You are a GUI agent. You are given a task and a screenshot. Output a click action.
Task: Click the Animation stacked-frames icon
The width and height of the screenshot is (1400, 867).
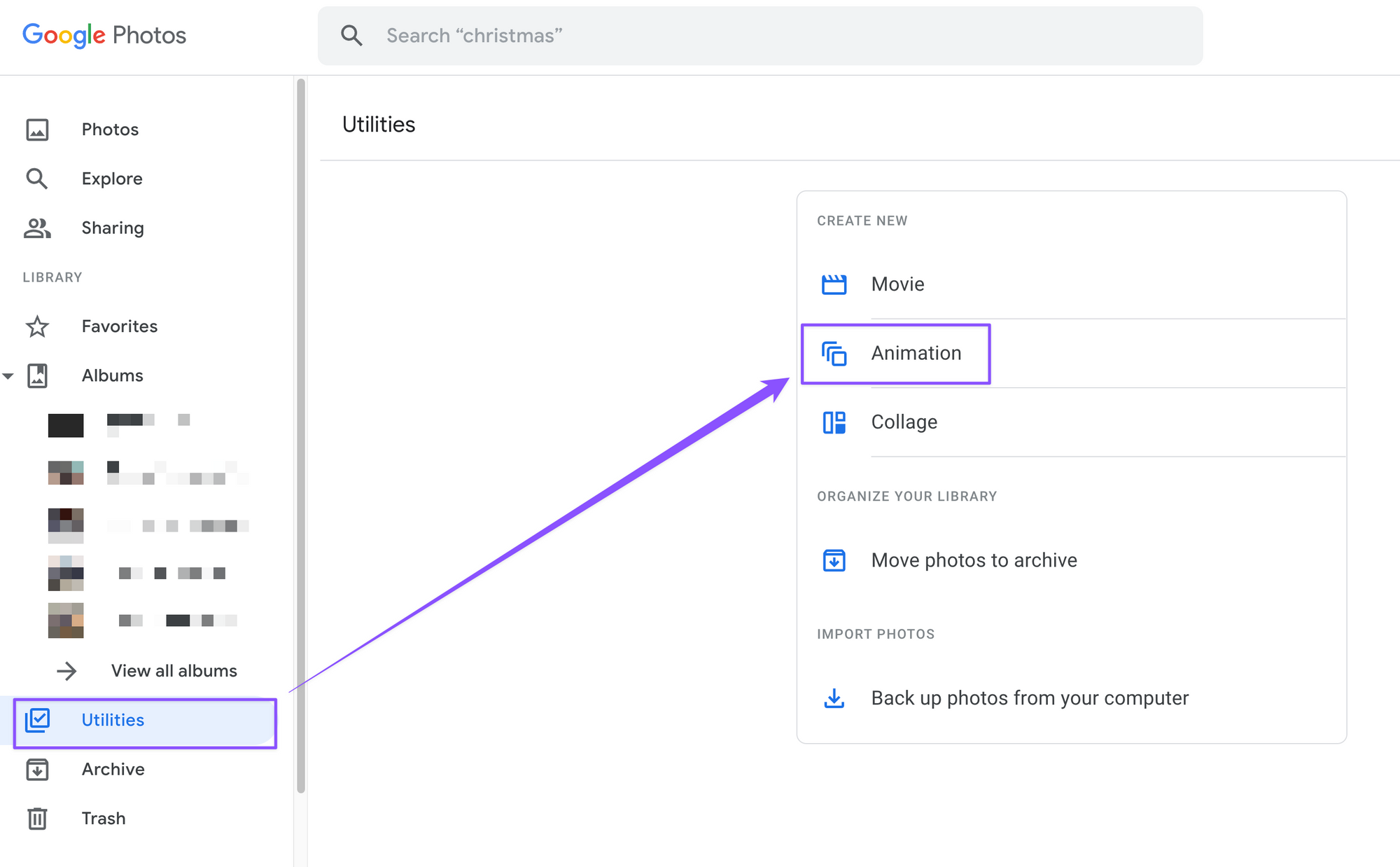[x=834, y=354]
